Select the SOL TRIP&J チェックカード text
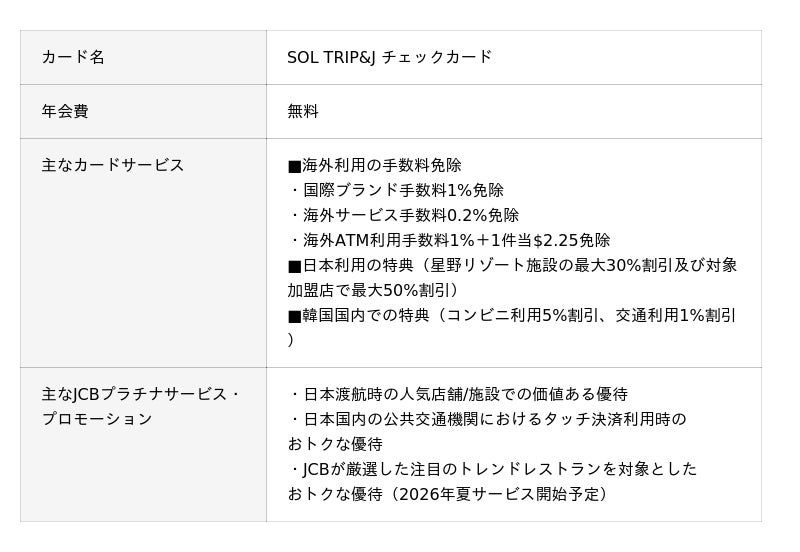 coord(389,57)
